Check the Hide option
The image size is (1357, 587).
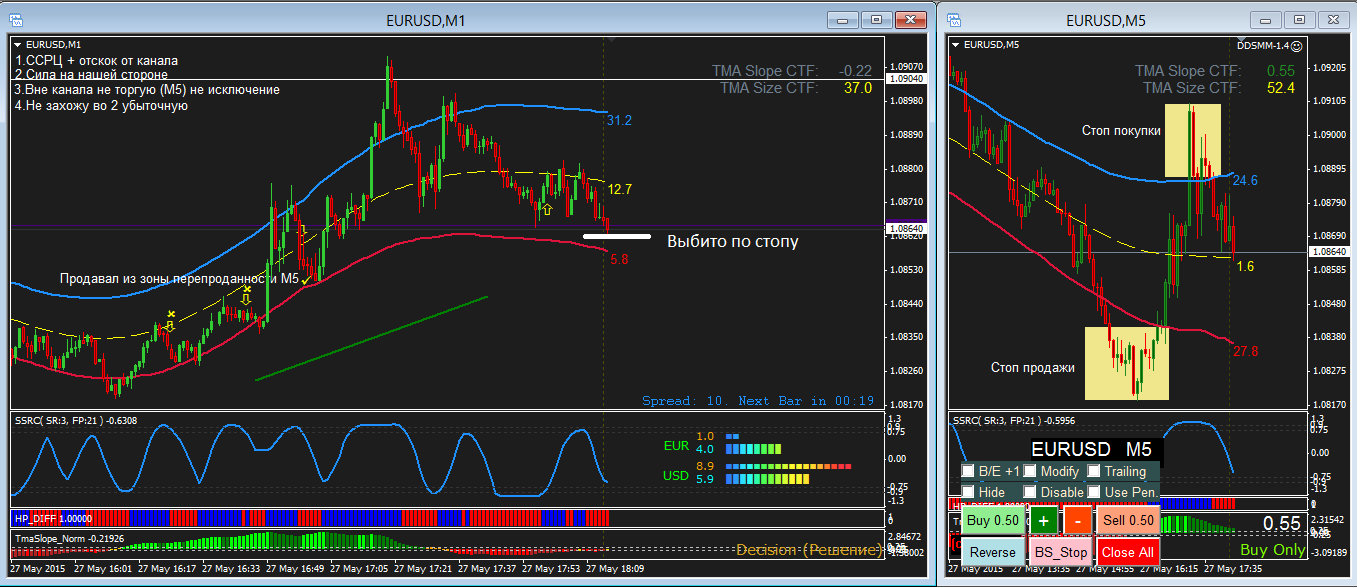tap(968, 492)
